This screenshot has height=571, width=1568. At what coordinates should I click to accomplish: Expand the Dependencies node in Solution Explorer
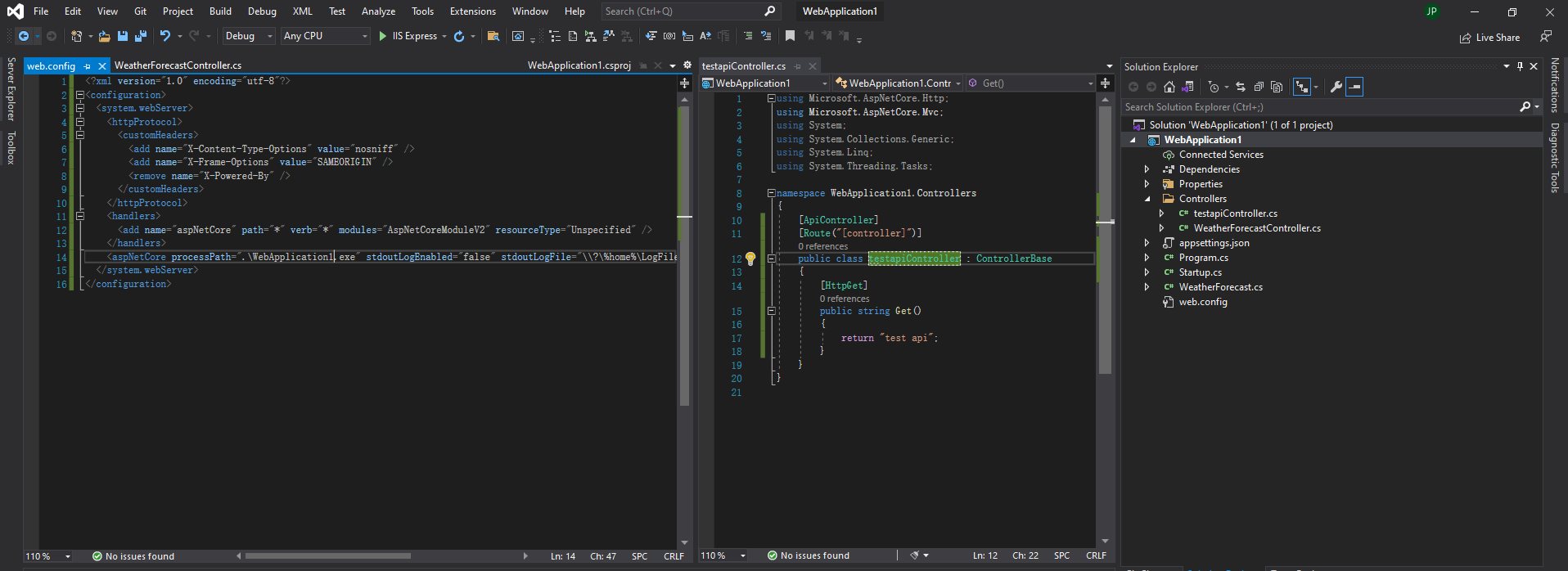[1147, 169]
